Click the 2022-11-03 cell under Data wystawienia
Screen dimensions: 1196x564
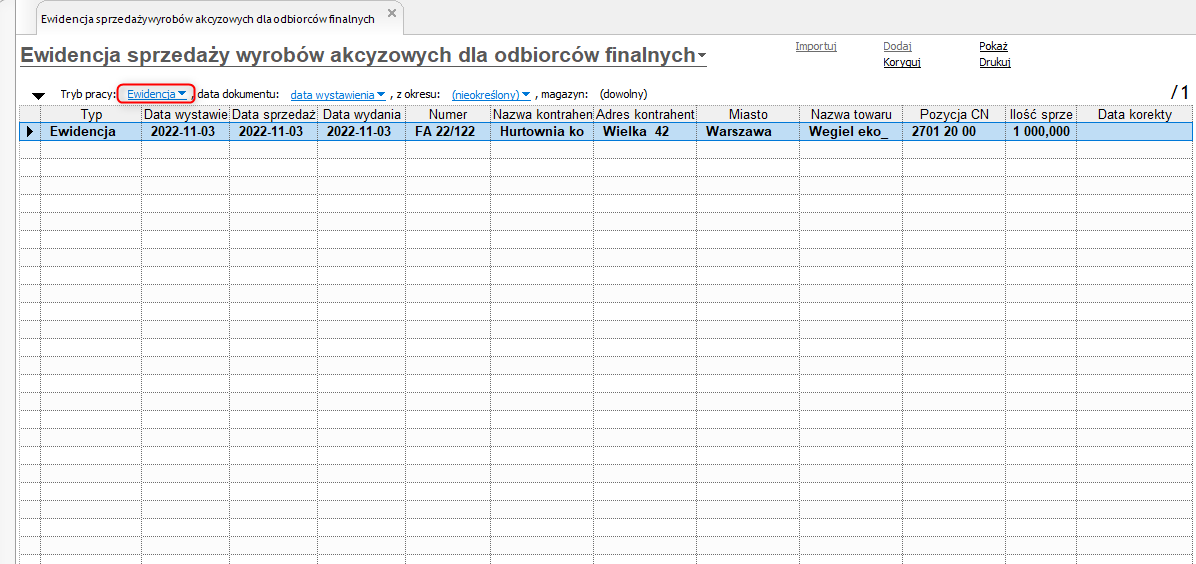(x=185, y=131)
